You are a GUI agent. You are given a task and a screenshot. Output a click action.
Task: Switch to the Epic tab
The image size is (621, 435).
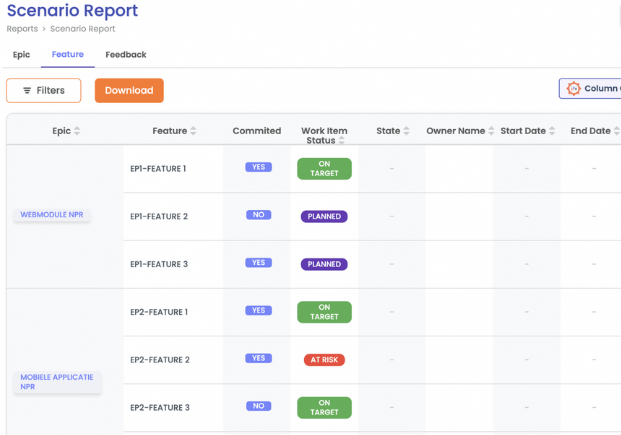coord(21,55)
